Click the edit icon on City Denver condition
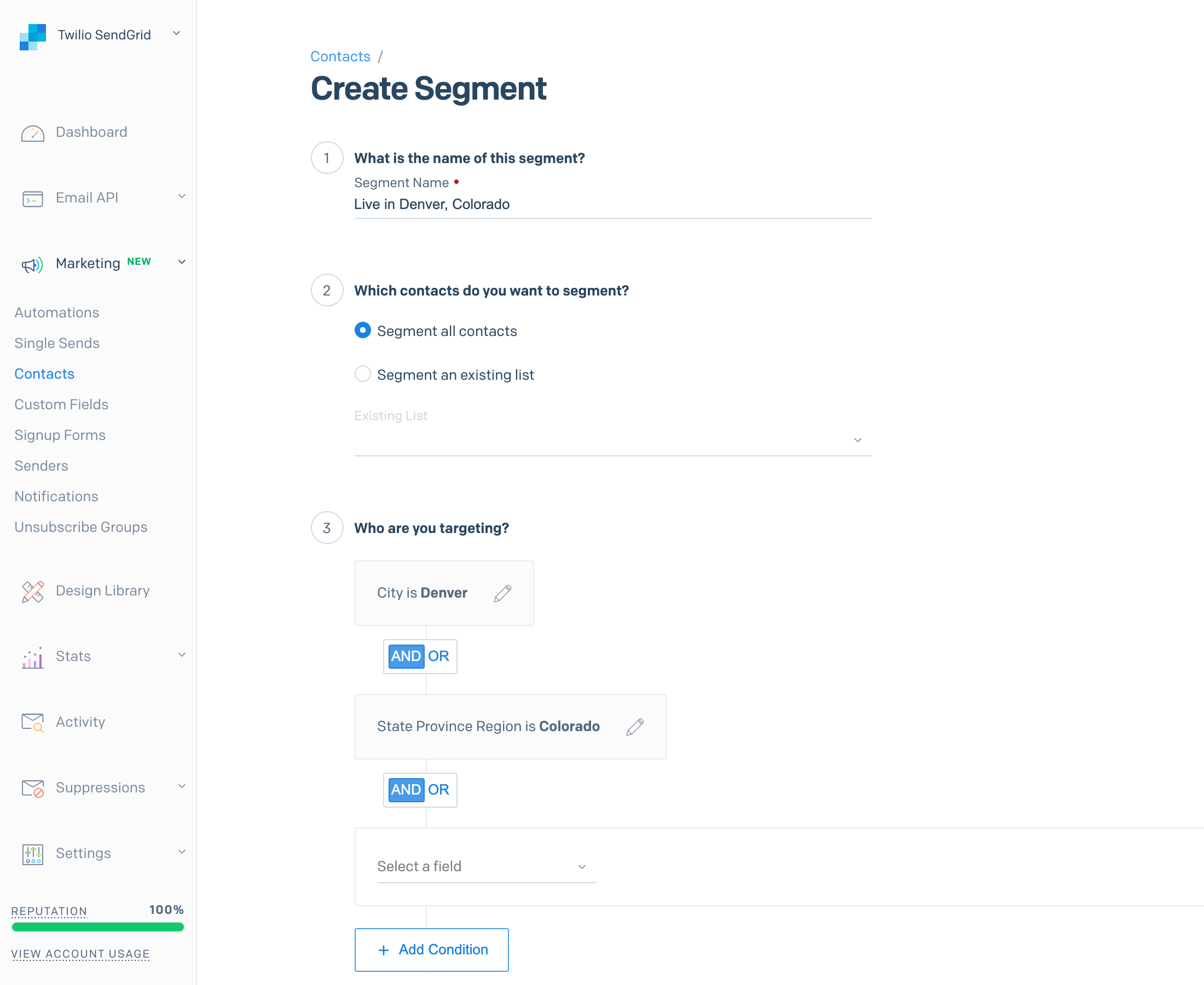Screen dimensions: 1204x985 (502, 593)
